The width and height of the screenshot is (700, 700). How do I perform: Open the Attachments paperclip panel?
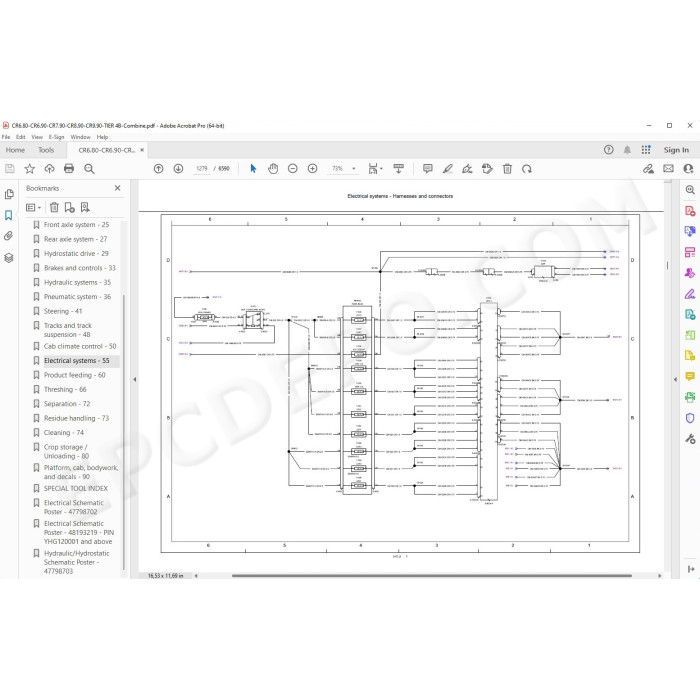(8, 236)
